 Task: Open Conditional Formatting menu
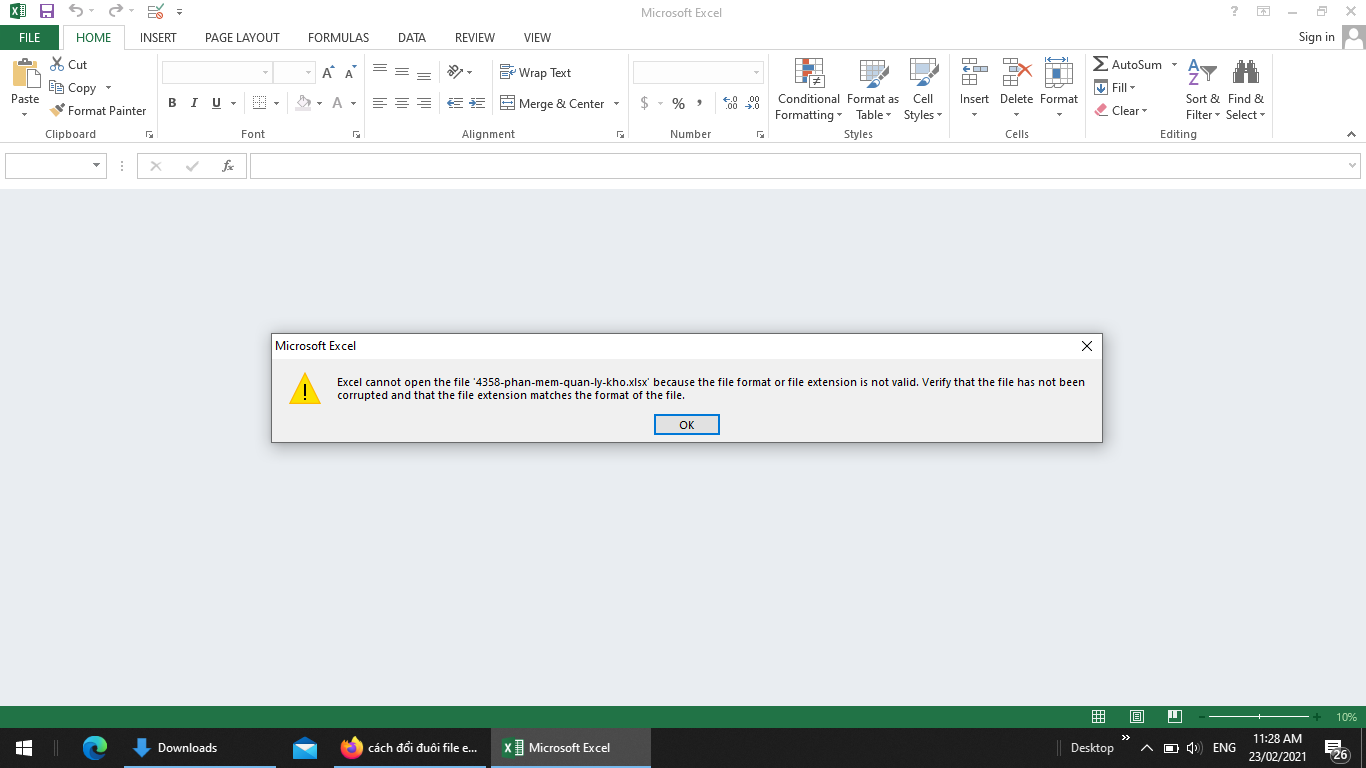[808, 89]
